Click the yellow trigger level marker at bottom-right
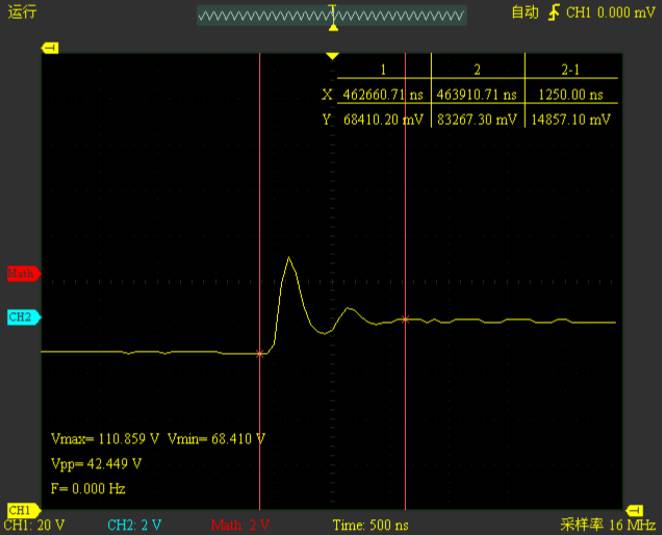Image resolution: width=662 pixels, height=535 pixels. point(631,510)
